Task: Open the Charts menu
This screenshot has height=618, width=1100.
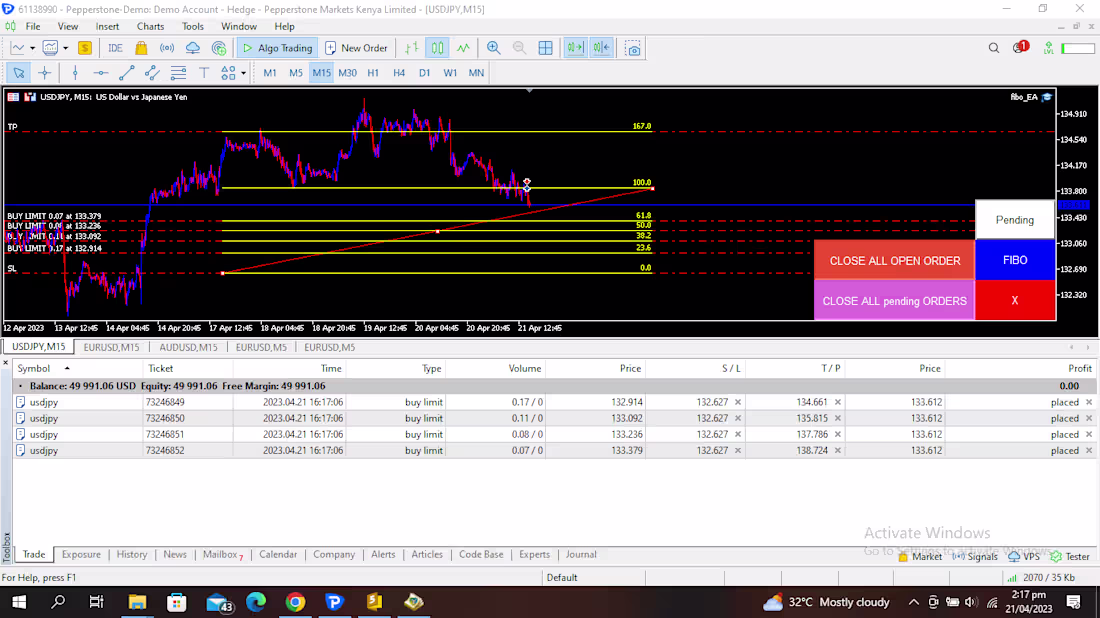Action: [150, 26]
